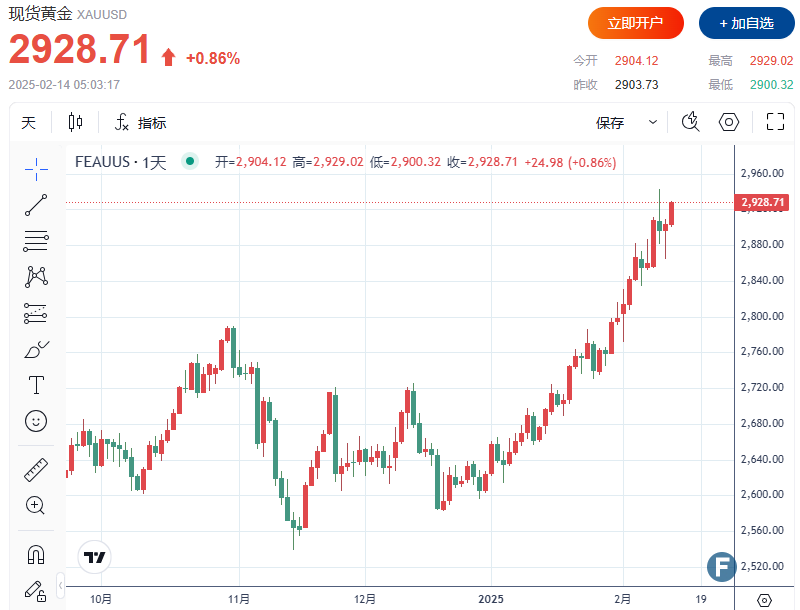Open the Fibonacci retracement tool
Image resolution: width=800 pixels, height=610 pixels.
pyautogui.click(x=36, y=240)
